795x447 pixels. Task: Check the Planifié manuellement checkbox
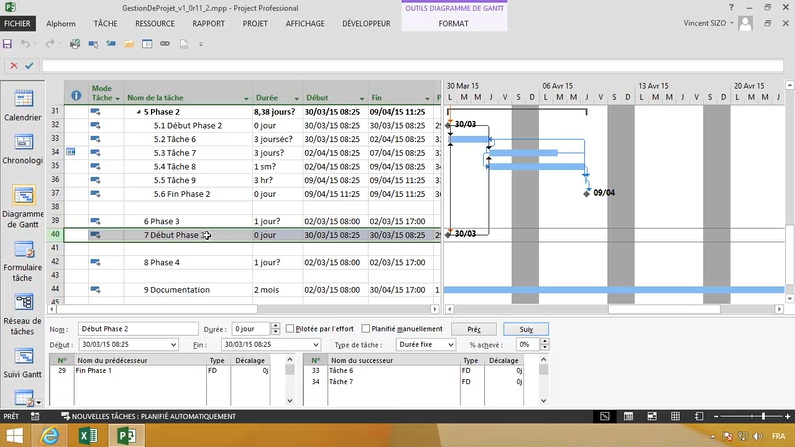pyautogui.click(x=366, y=328)
